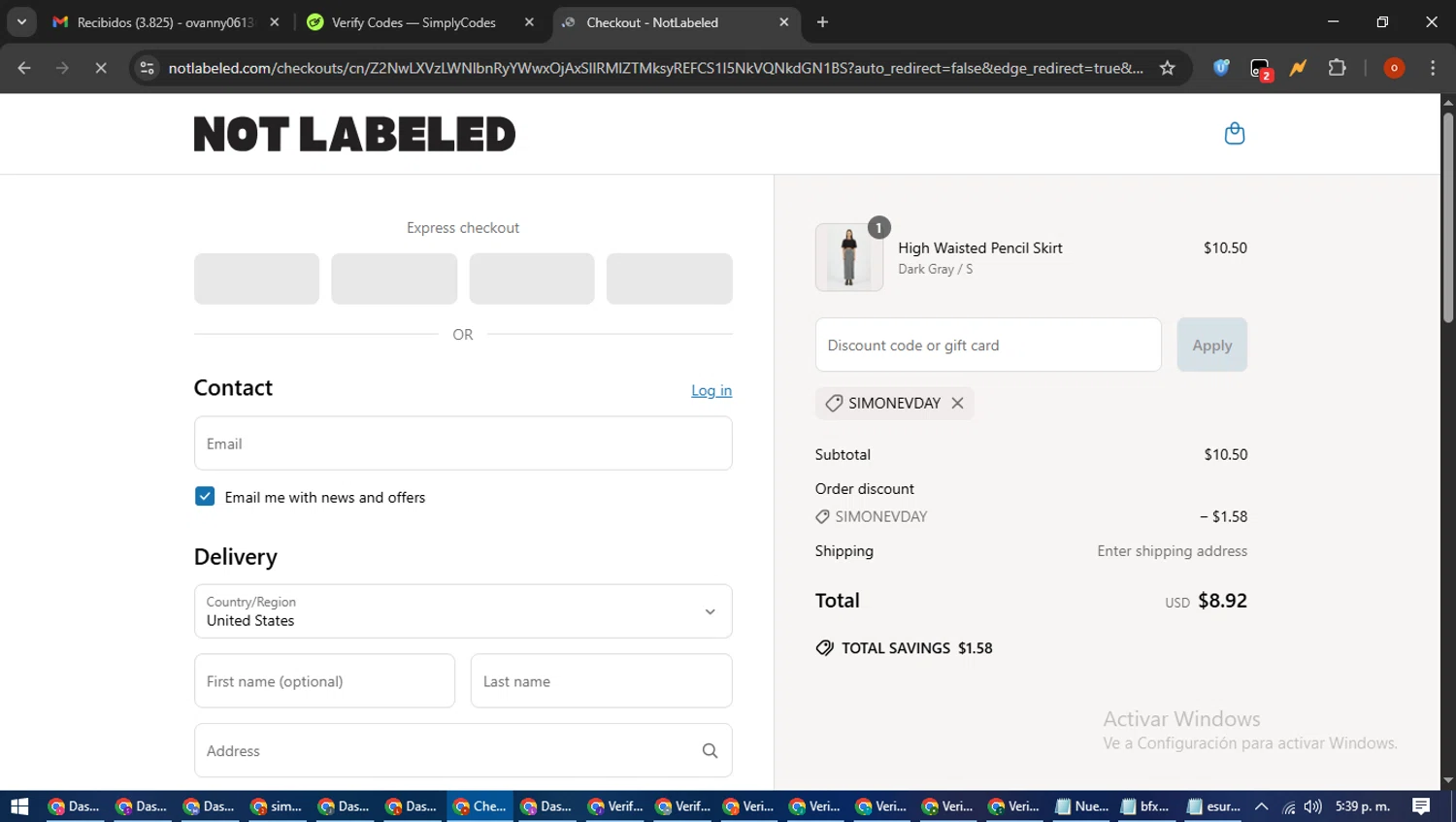Click the total amount $8.92
This screenshot has height=822, width=1456.
(1222, 601)
